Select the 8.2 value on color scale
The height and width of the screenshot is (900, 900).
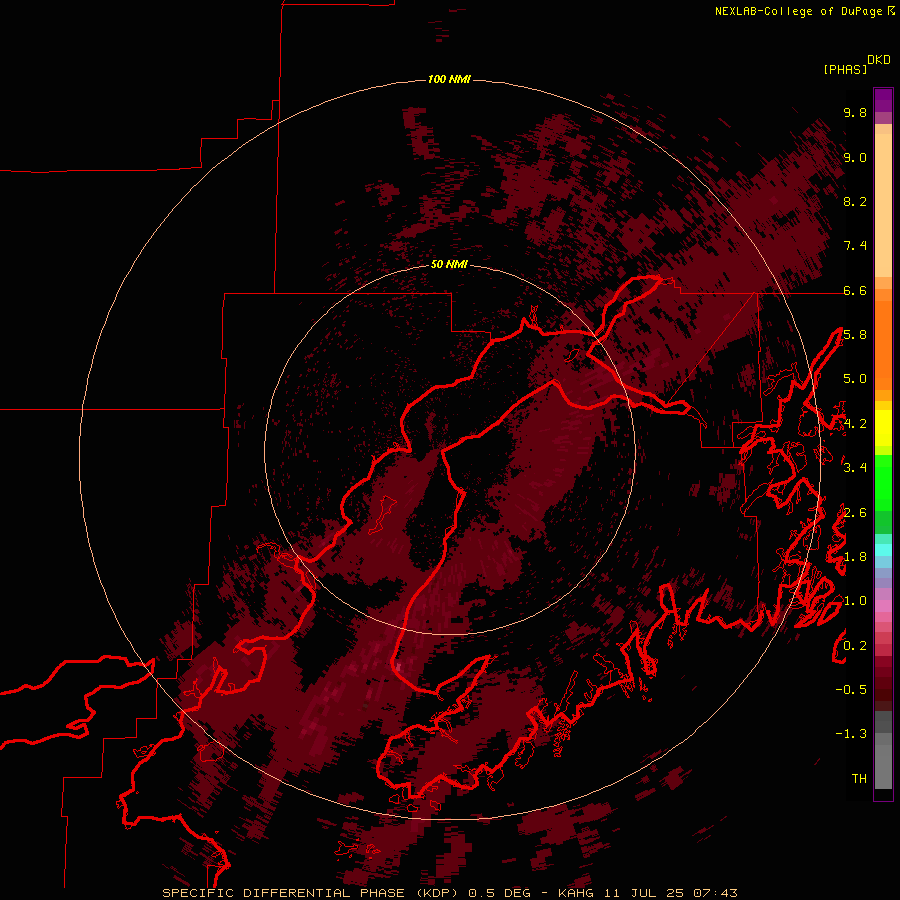855,201
